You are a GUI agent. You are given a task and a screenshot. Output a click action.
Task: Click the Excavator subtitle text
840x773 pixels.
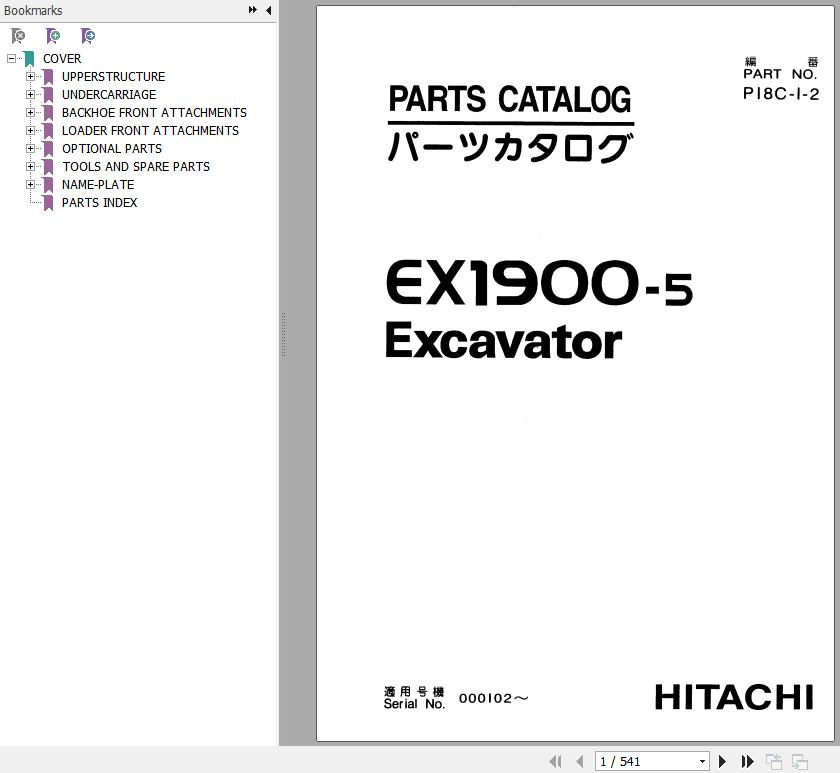(x=504, y=341)
